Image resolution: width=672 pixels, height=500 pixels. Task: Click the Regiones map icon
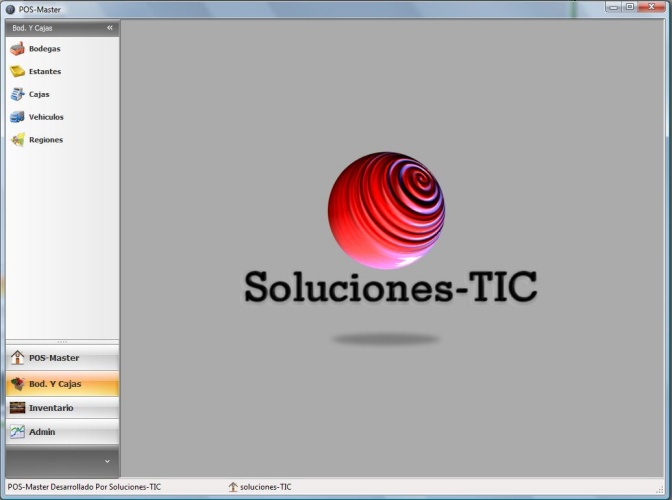[18, 139]
